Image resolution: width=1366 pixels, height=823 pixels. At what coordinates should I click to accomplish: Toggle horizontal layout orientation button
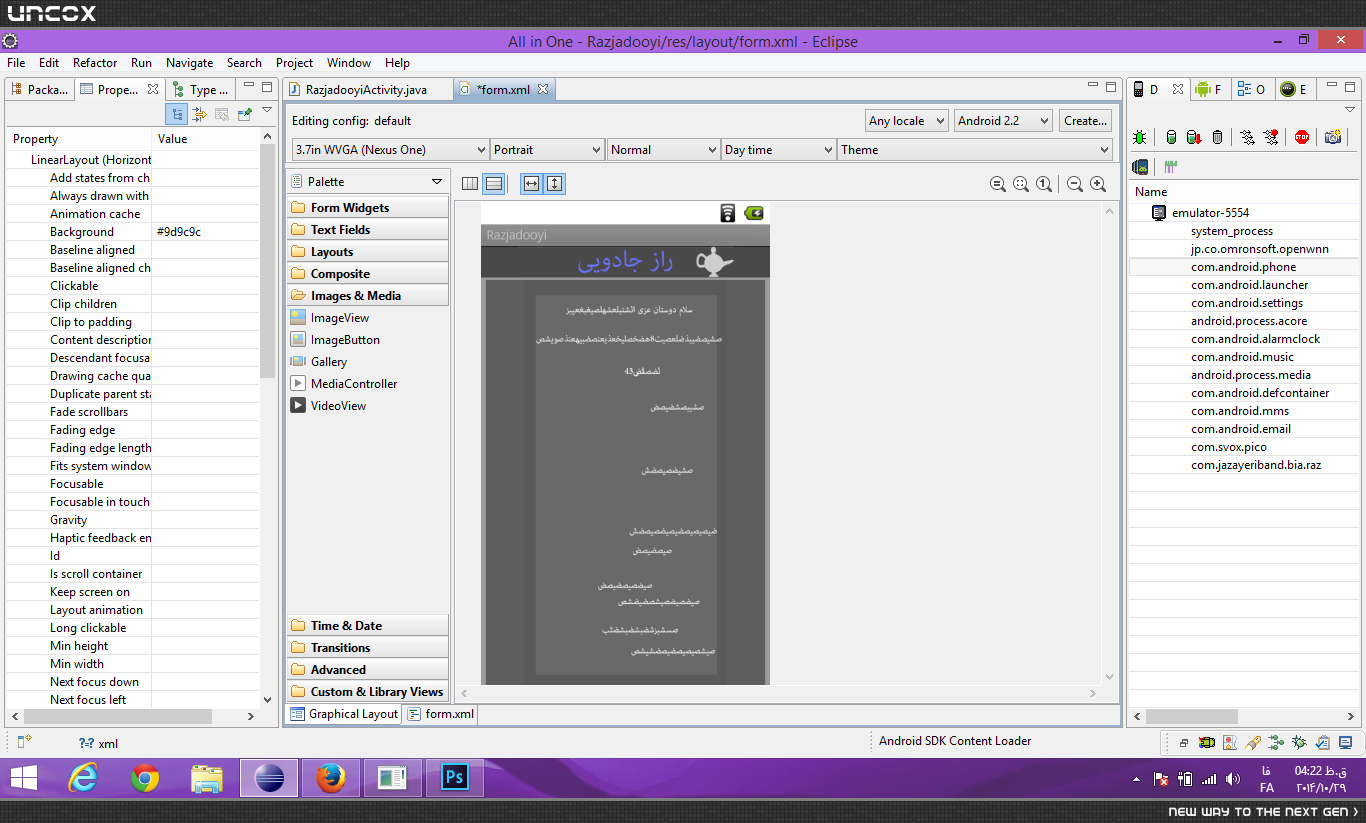[x=470, y=184]
